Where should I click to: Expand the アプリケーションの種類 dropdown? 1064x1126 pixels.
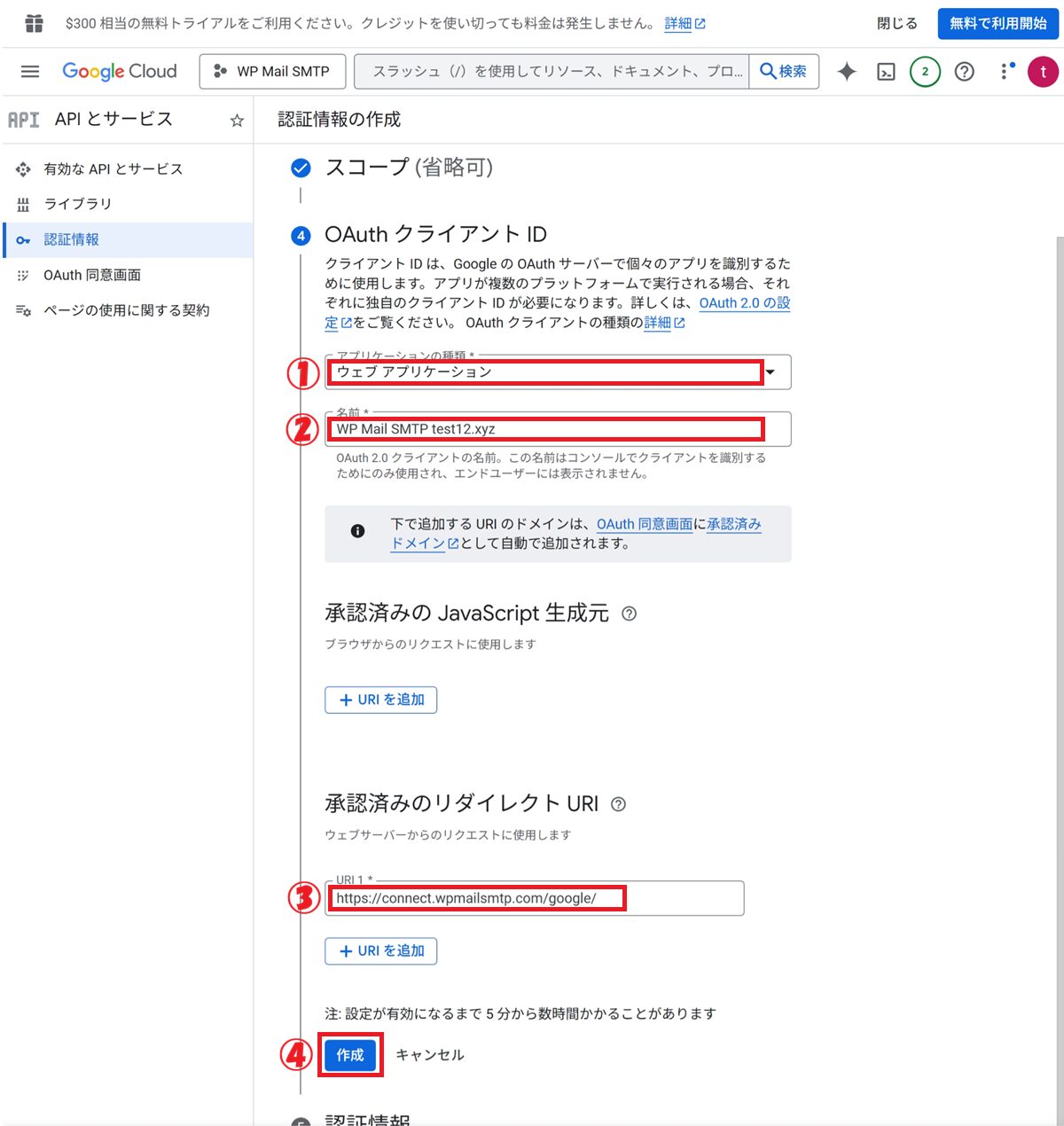(x=770, y=372)
